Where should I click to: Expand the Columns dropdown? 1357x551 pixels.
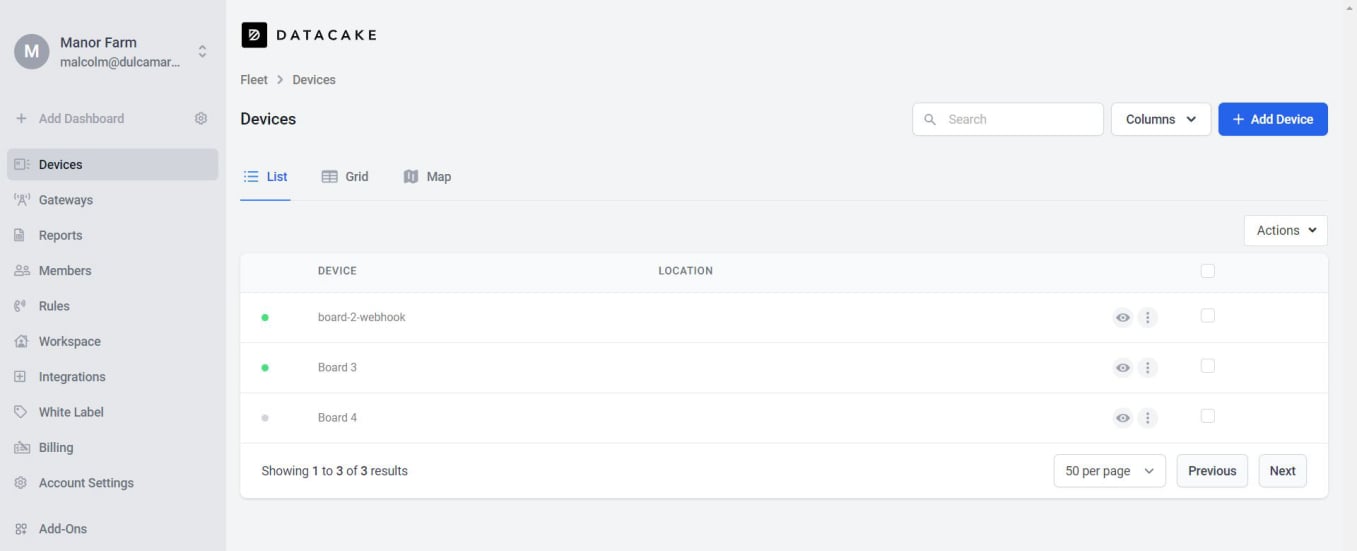click(x=1160, y=119)
